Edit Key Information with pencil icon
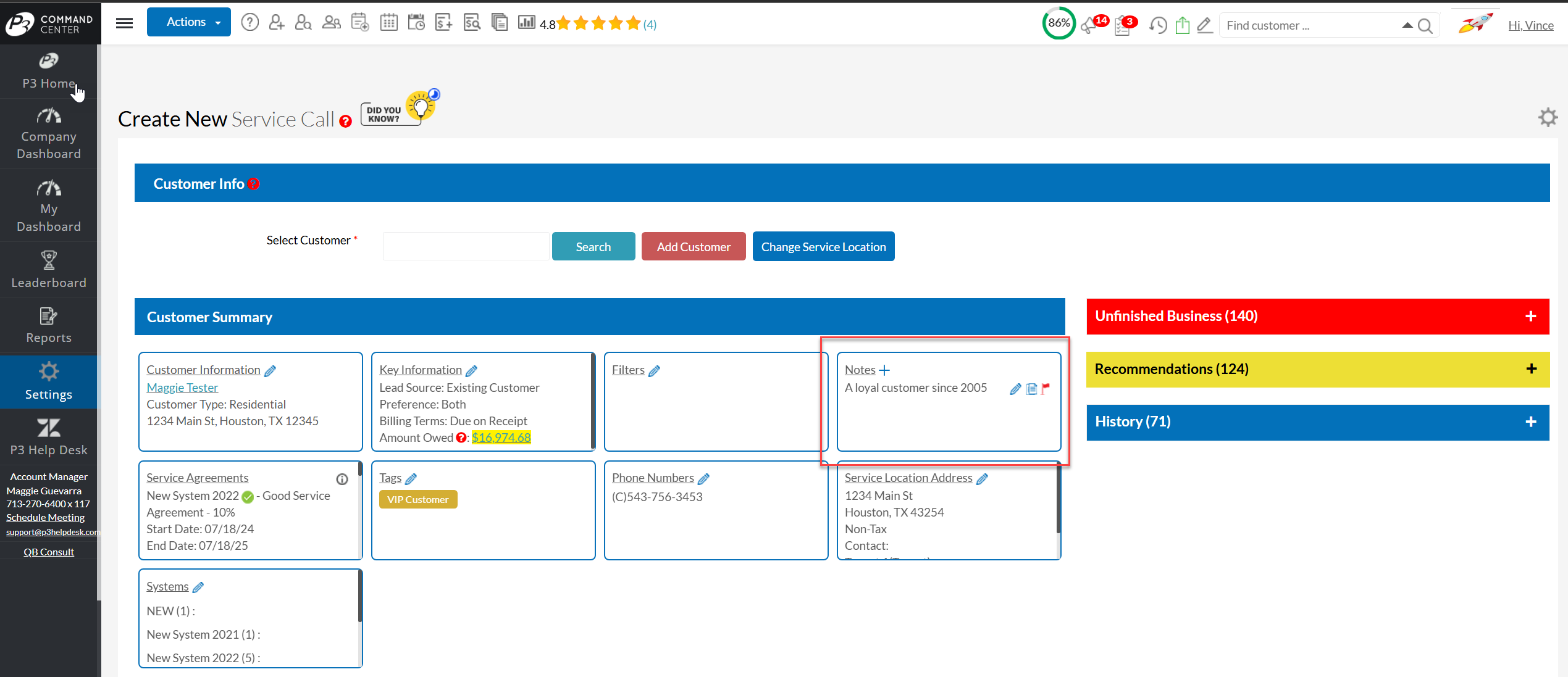 coord(472,371)
